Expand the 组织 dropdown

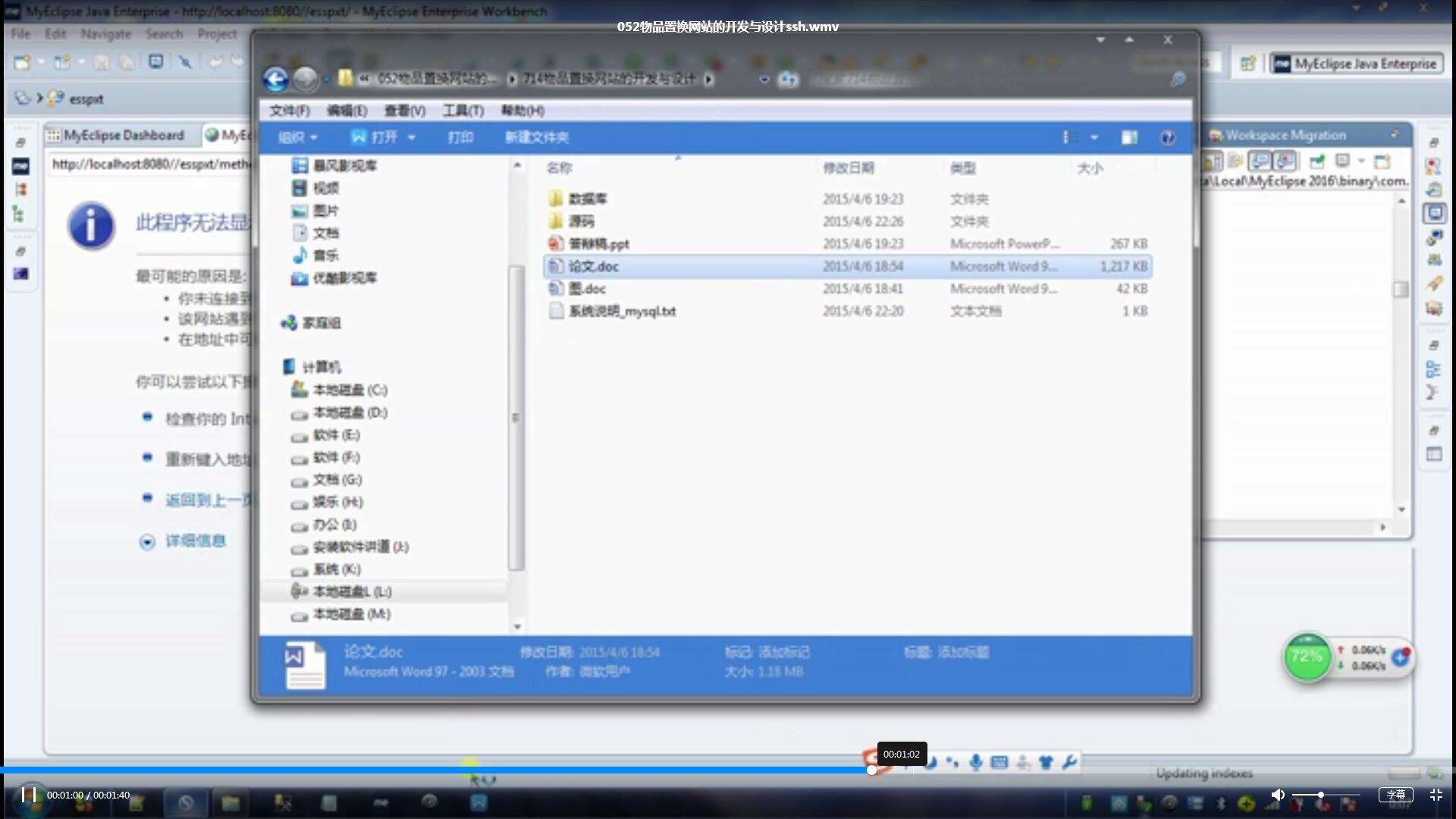pos(298,137)
